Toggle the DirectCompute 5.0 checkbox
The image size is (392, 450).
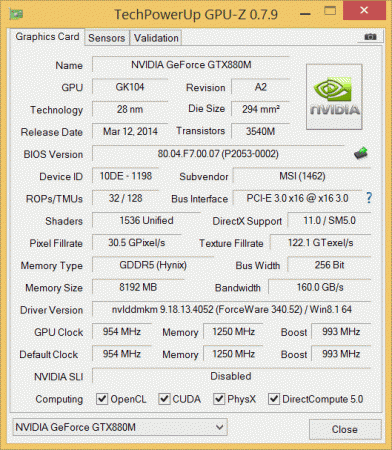(x=274, y=399)
